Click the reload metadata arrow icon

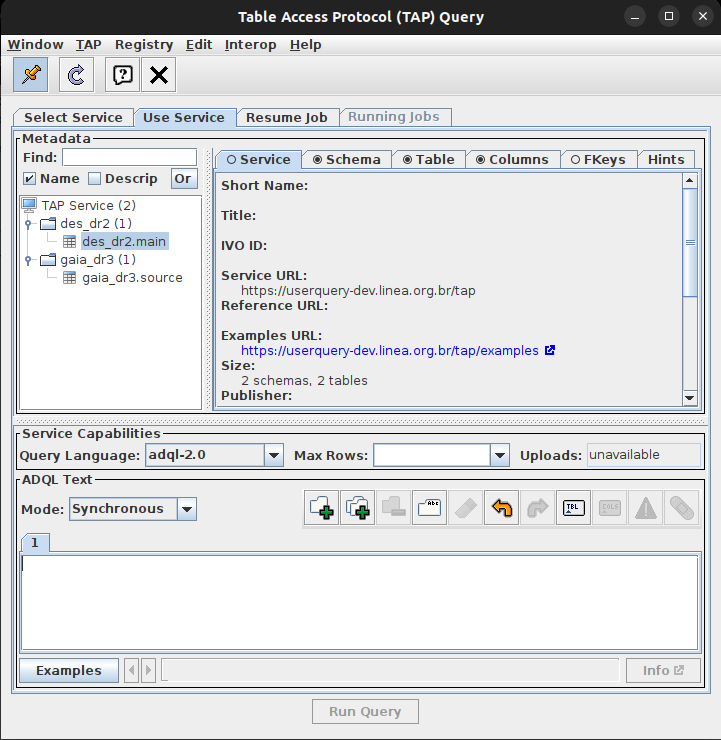click(76, 74)
